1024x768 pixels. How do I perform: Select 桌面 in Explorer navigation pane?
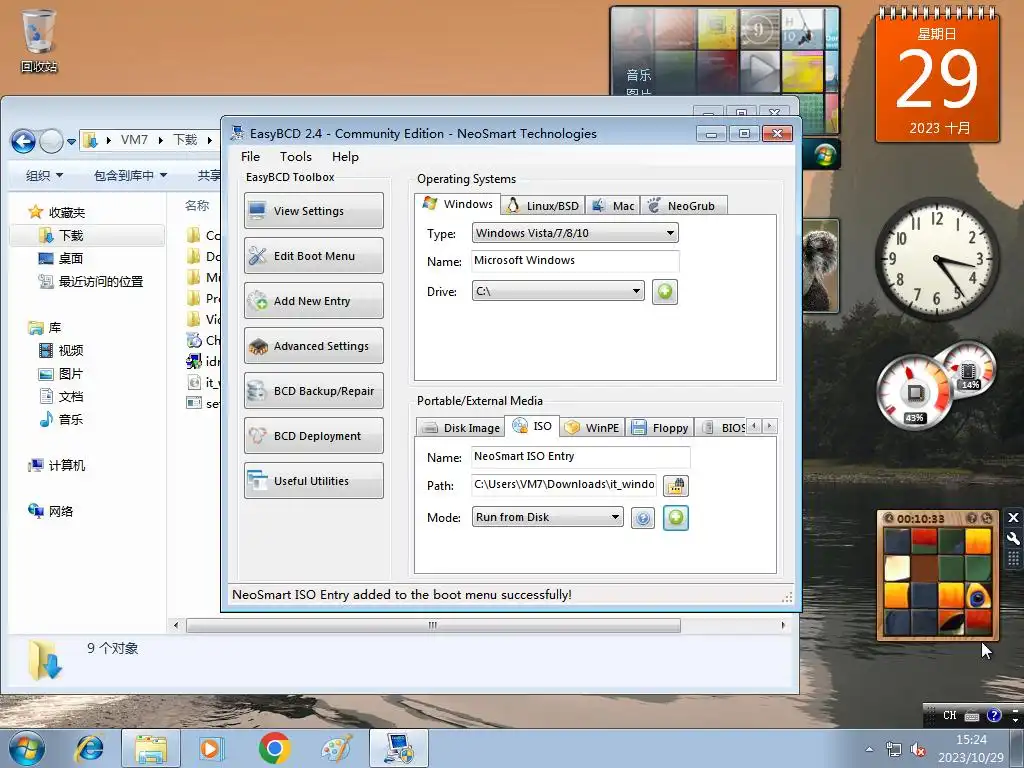coord(70,258)
